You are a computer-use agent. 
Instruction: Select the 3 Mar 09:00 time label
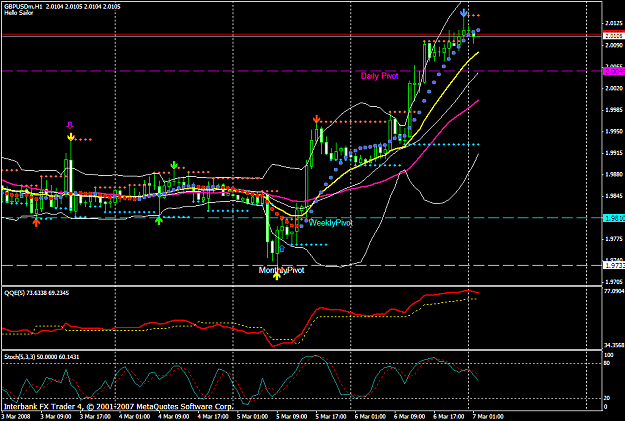56,417
